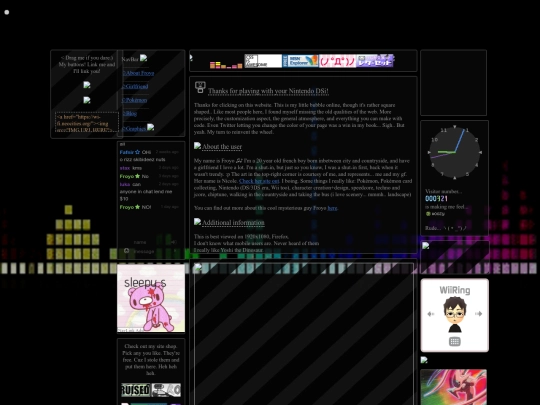Go to previous WiiRing site arrow
540x405 pixels.
(x=430, y=314)
